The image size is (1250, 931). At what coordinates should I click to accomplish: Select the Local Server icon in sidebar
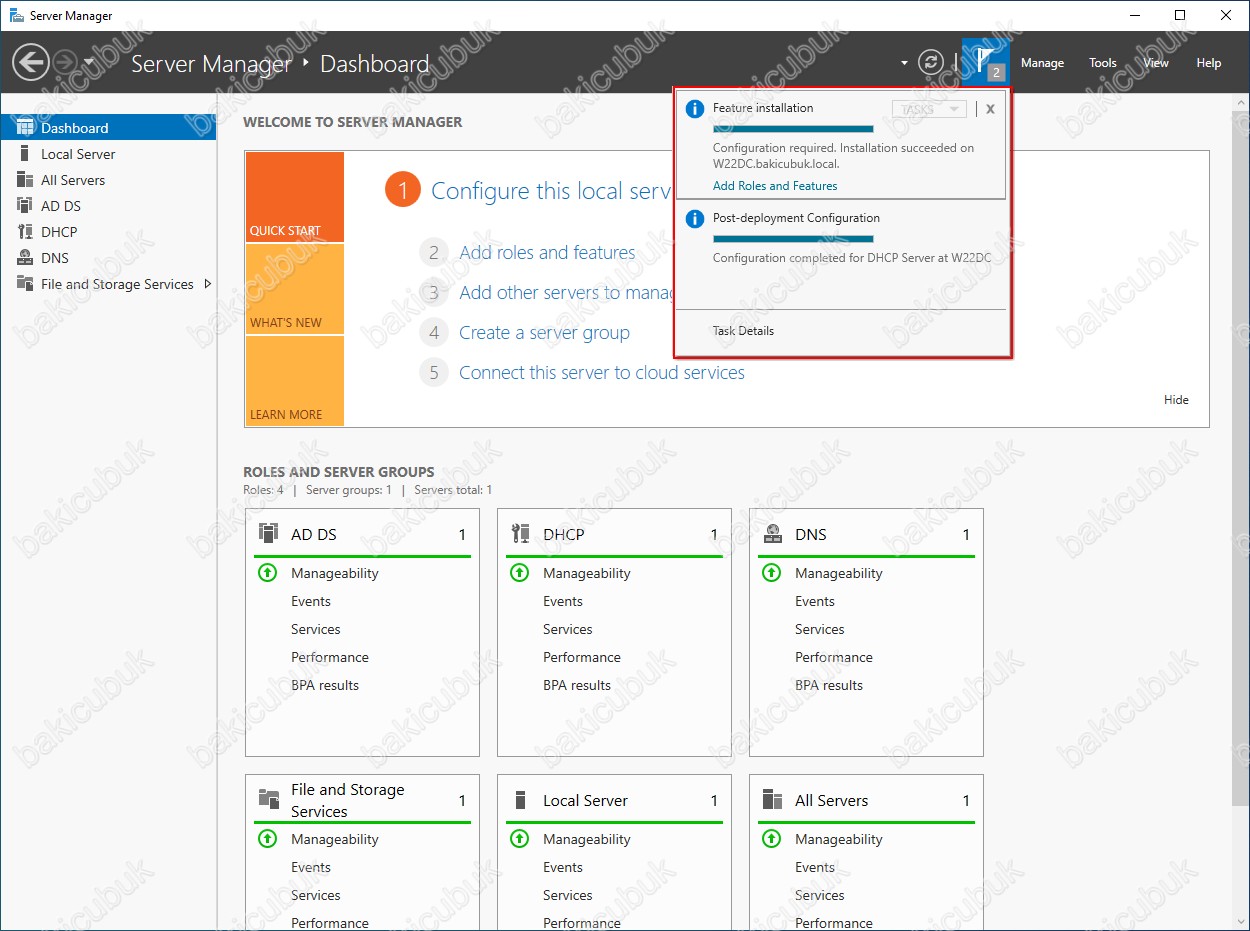(x=25, y=154)
